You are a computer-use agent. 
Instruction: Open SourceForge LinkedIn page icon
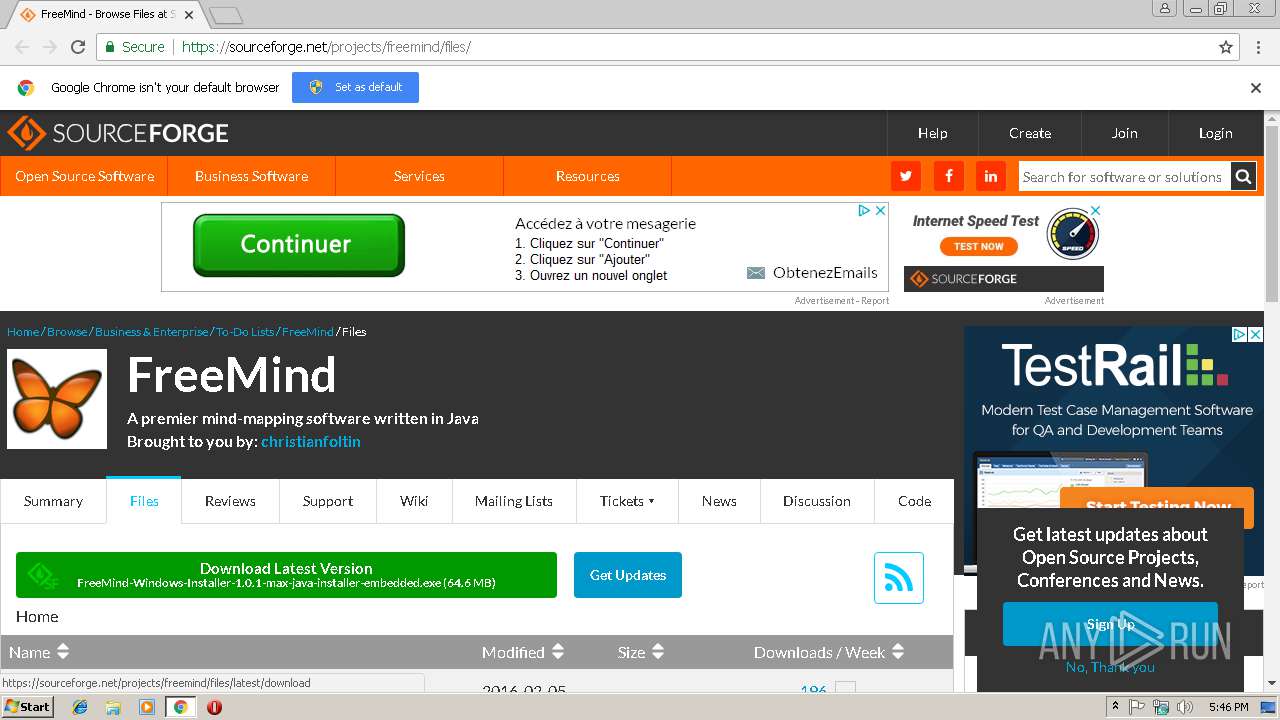tap(990, 176)
